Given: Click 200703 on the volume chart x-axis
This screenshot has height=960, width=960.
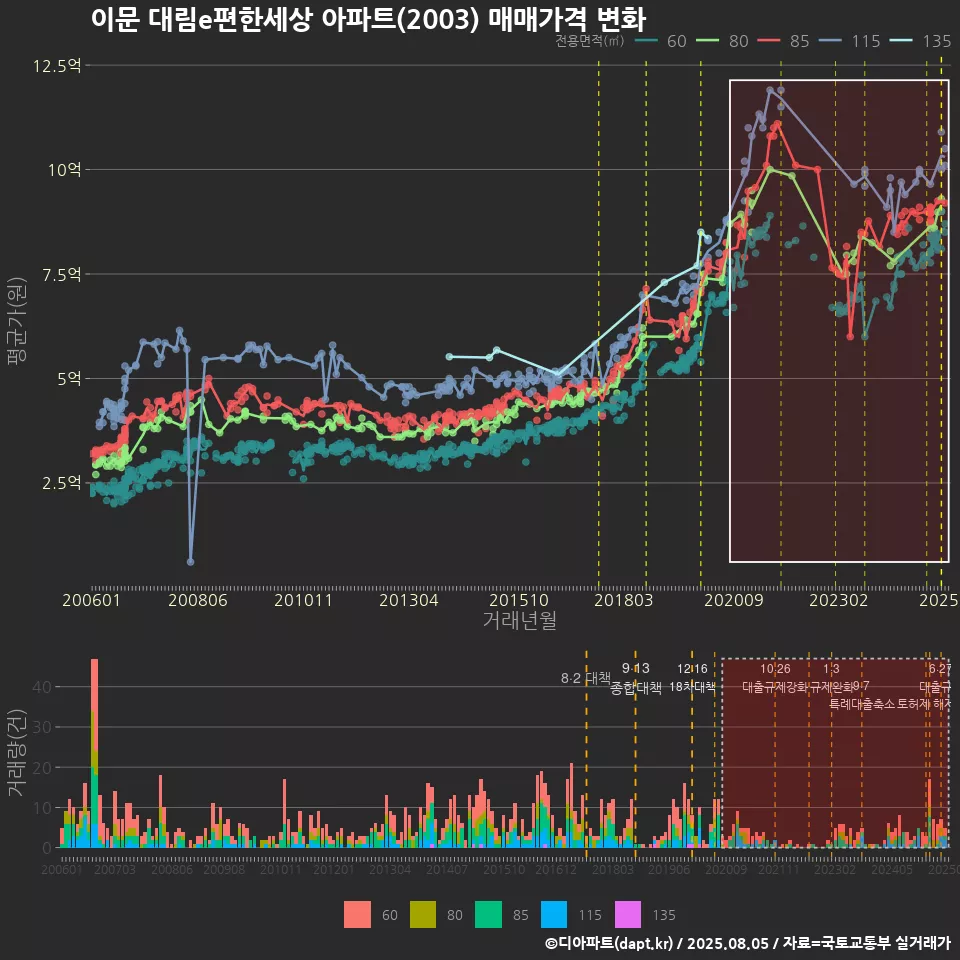Looking at the screenshot, I should point(115,869).
